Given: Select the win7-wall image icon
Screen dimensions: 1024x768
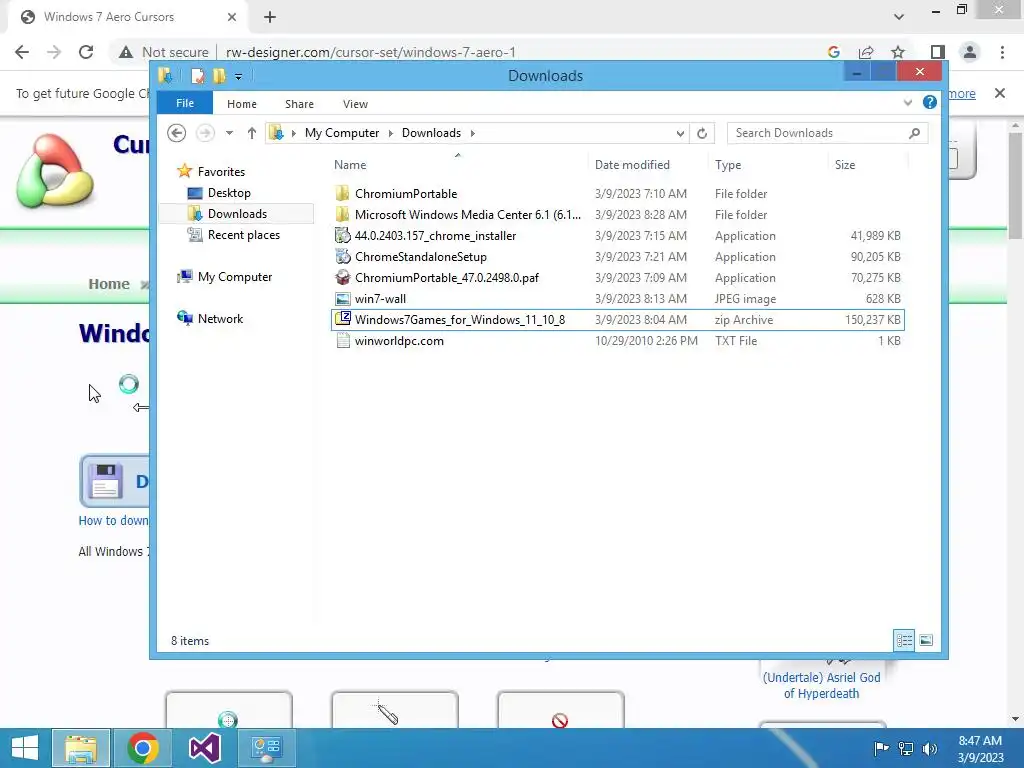Looking at the screenshot, I should (x=342, y=298).
